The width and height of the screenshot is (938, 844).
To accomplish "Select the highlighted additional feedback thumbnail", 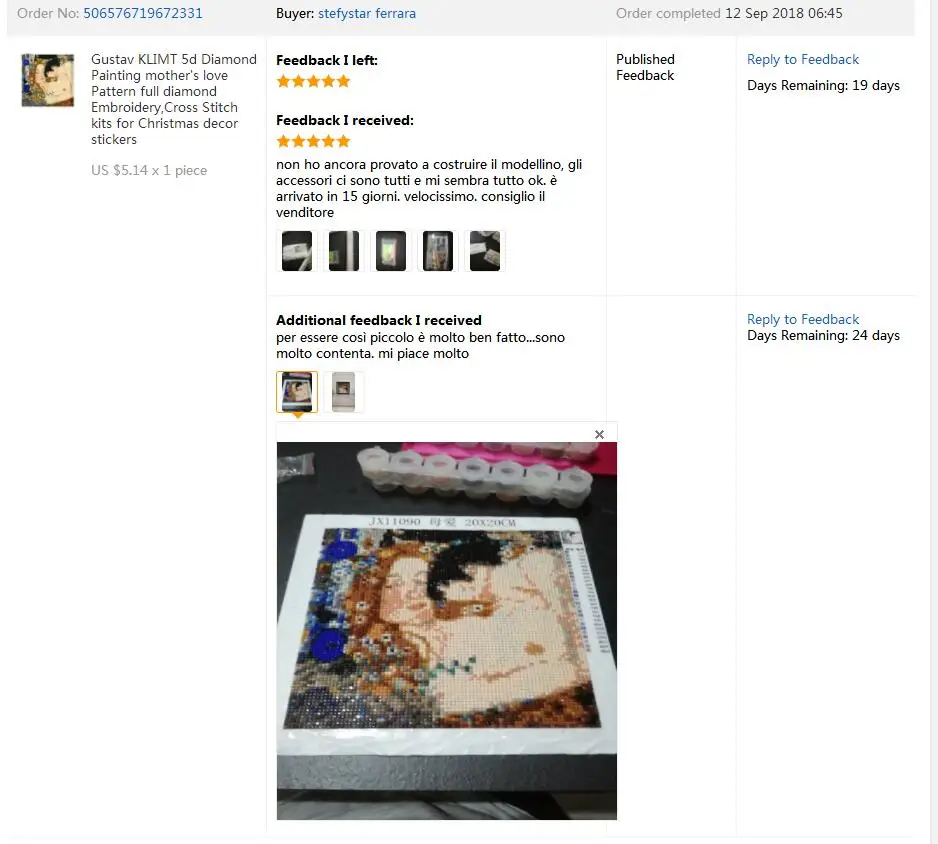I will 297,392.
